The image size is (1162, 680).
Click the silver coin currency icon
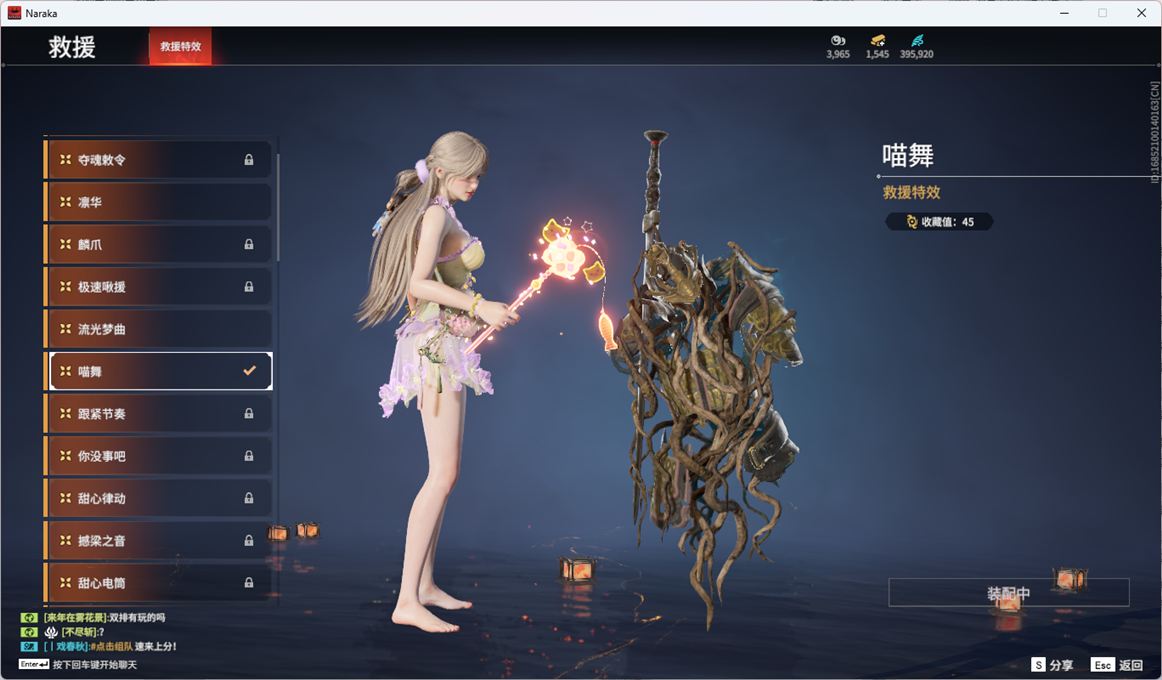point(838,41)
